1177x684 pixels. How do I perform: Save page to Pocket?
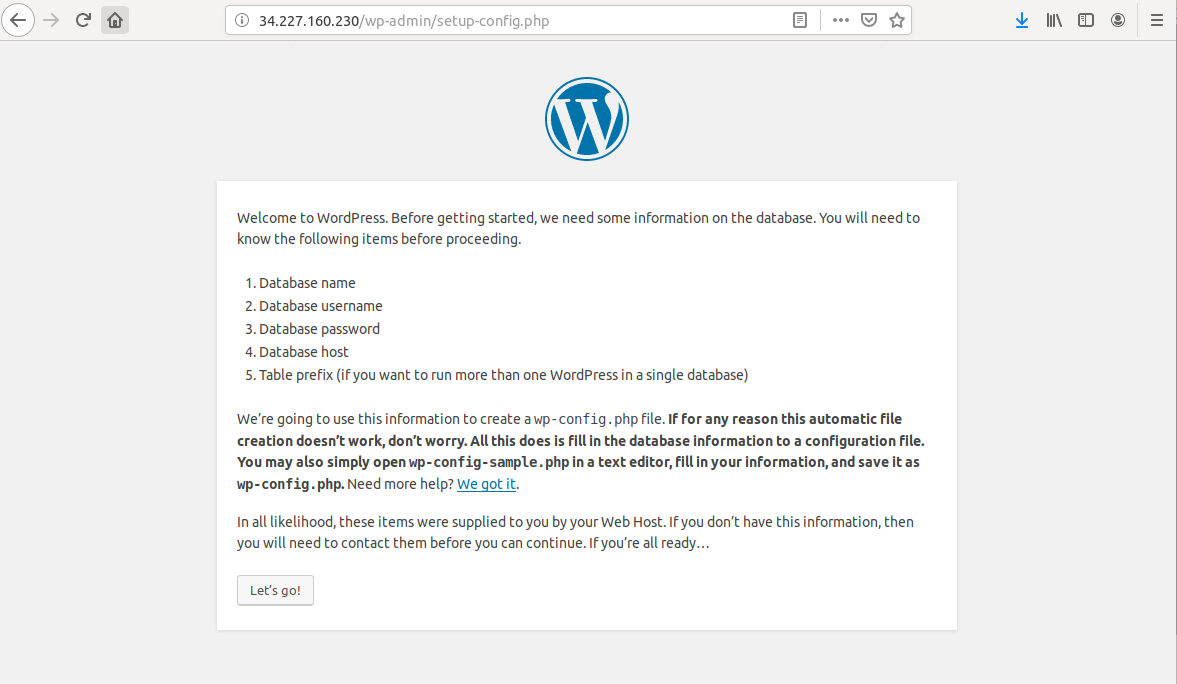[x=868, y=20]
